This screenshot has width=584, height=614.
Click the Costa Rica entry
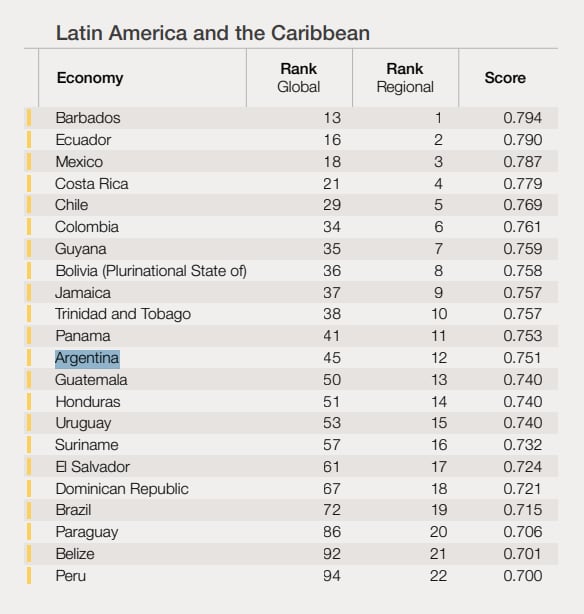pos(92,184)
